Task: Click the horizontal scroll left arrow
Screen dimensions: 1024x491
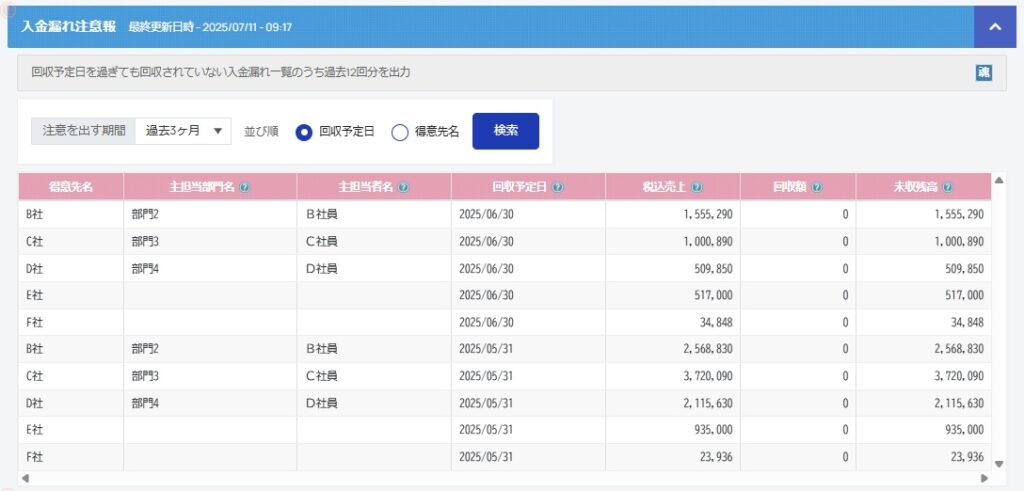Action: [x=25, y=478]
